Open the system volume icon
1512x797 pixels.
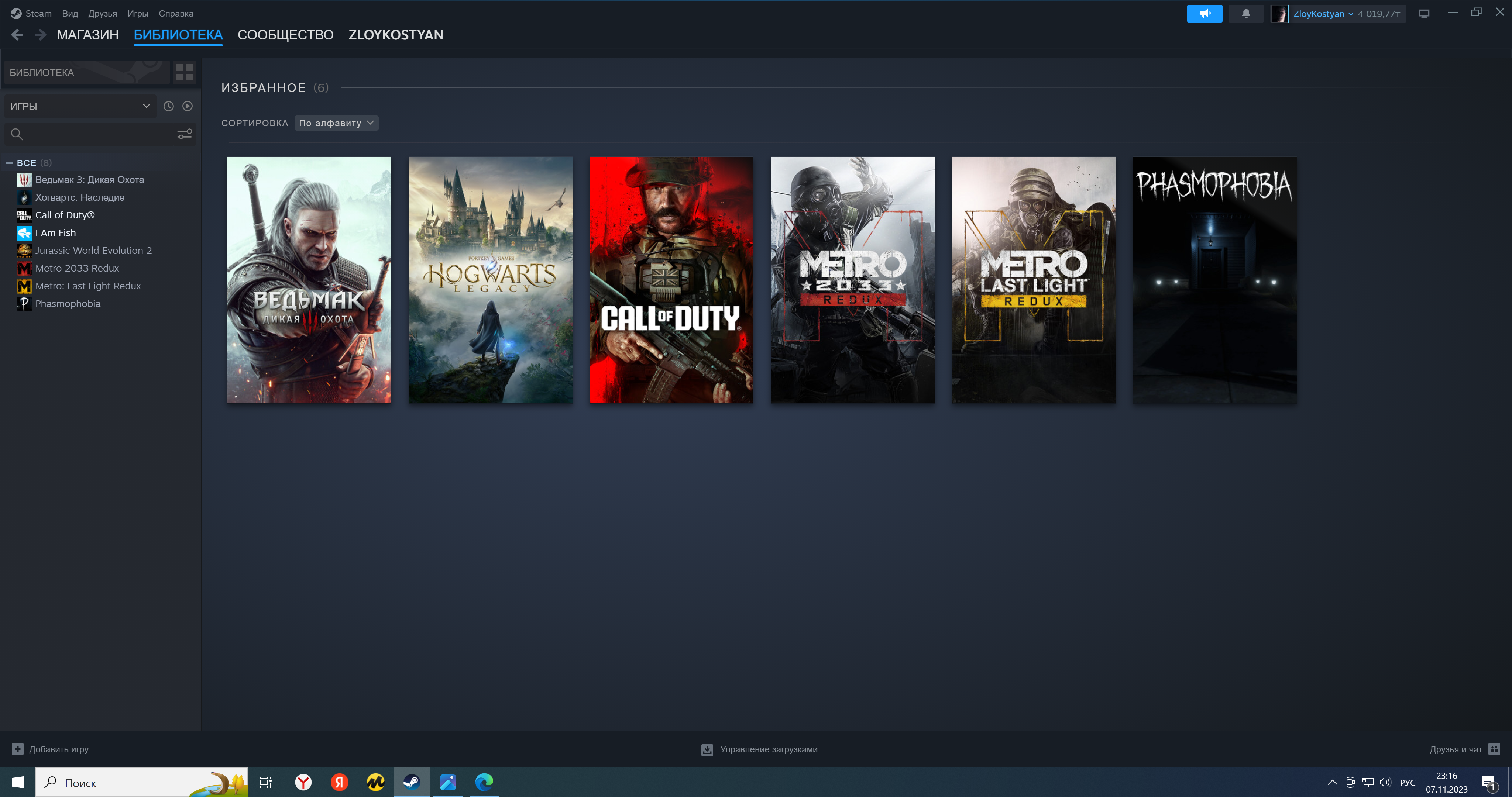[x=1385, y=782]
